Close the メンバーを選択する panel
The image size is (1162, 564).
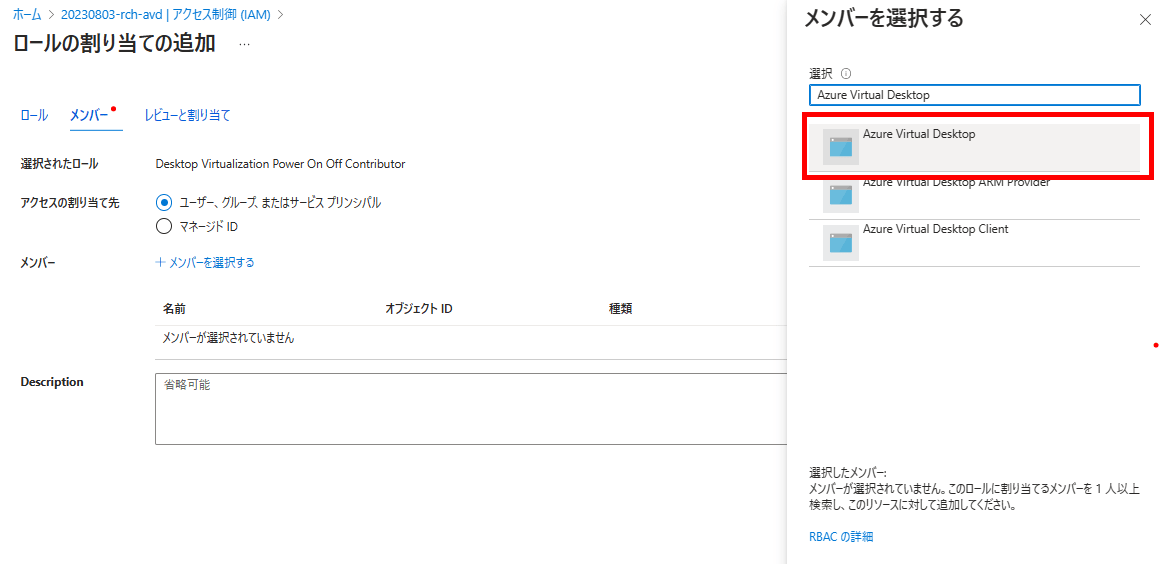1145,20
